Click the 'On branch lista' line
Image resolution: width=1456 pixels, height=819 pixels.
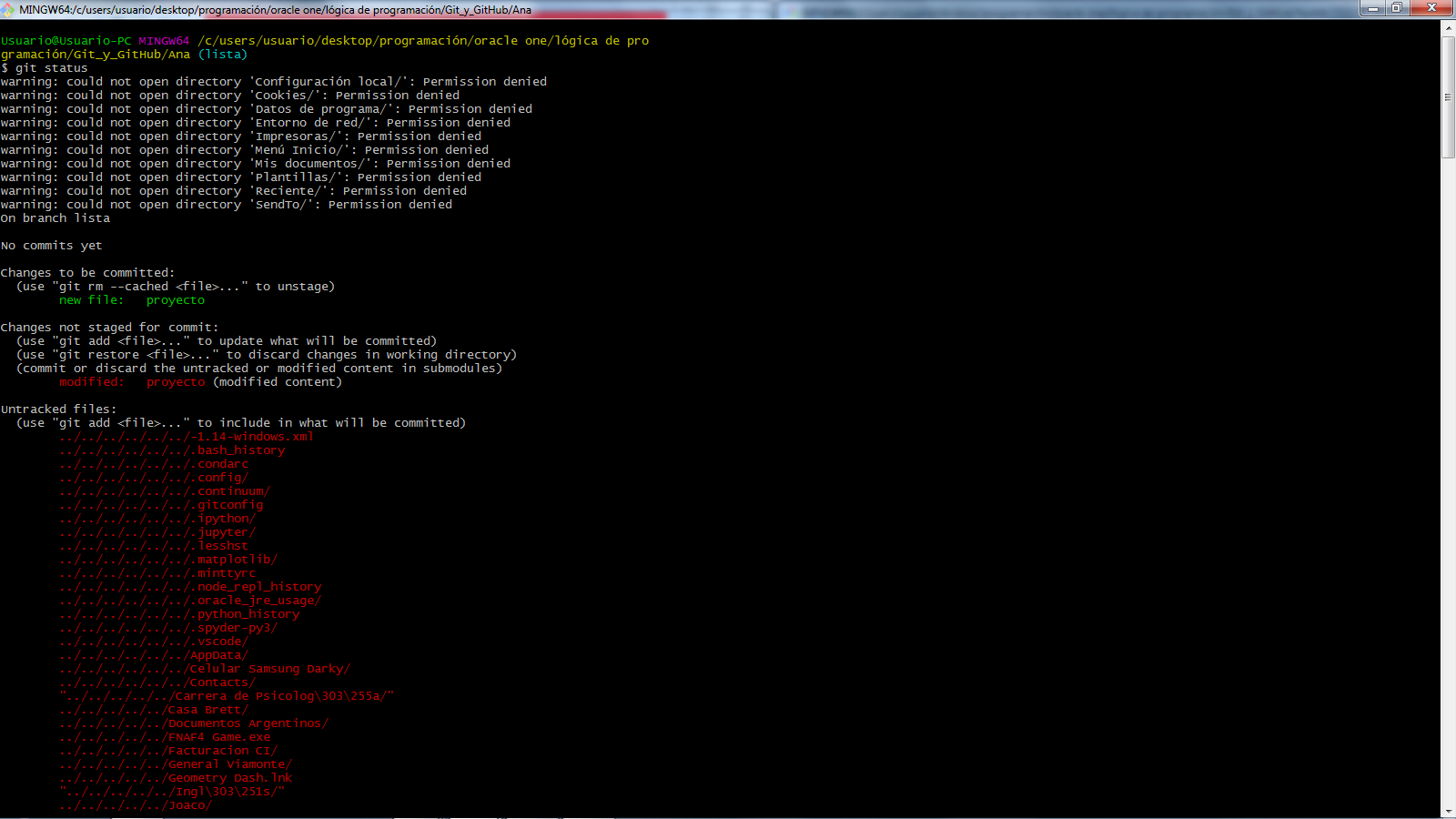tap(56, 218)
